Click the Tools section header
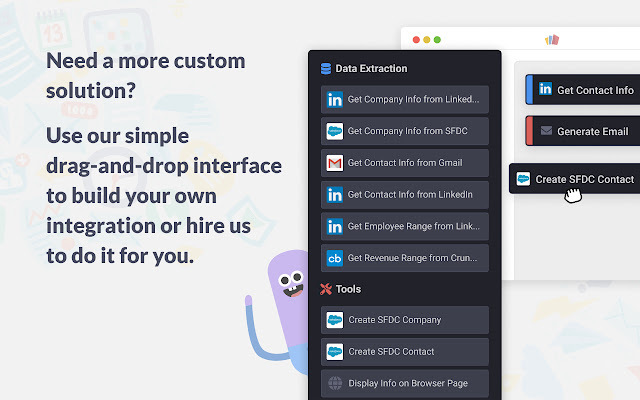 point(341,289)
